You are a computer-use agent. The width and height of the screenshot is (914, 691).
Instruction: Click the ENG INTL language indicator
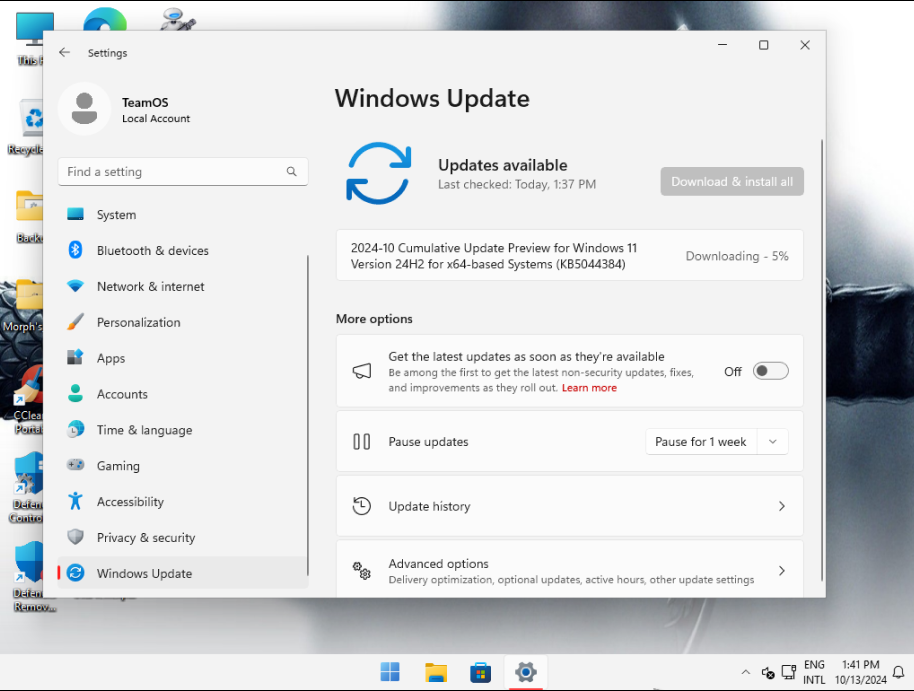click(x=814, y=672)
